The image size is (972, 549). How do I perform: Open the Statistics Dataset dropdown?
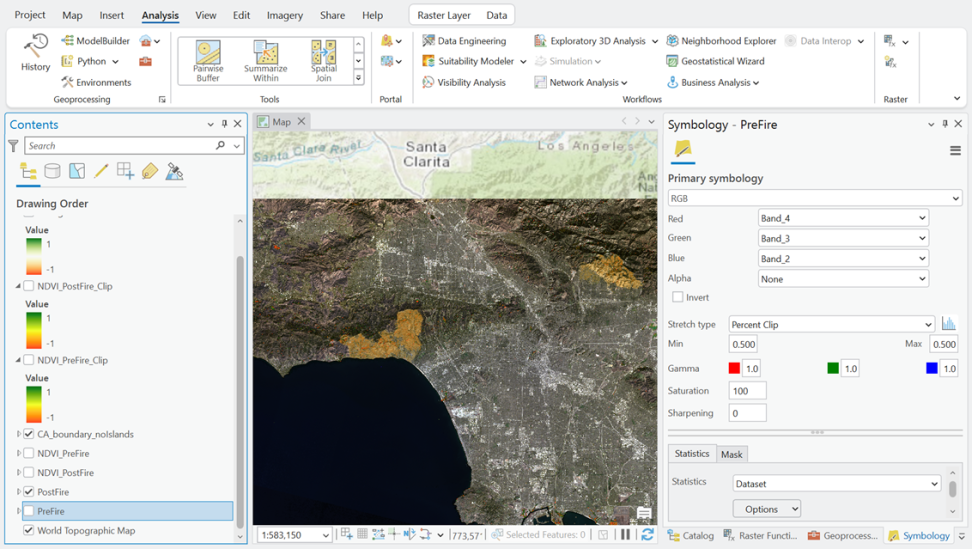pyautogui.click(x=836, y=483)
